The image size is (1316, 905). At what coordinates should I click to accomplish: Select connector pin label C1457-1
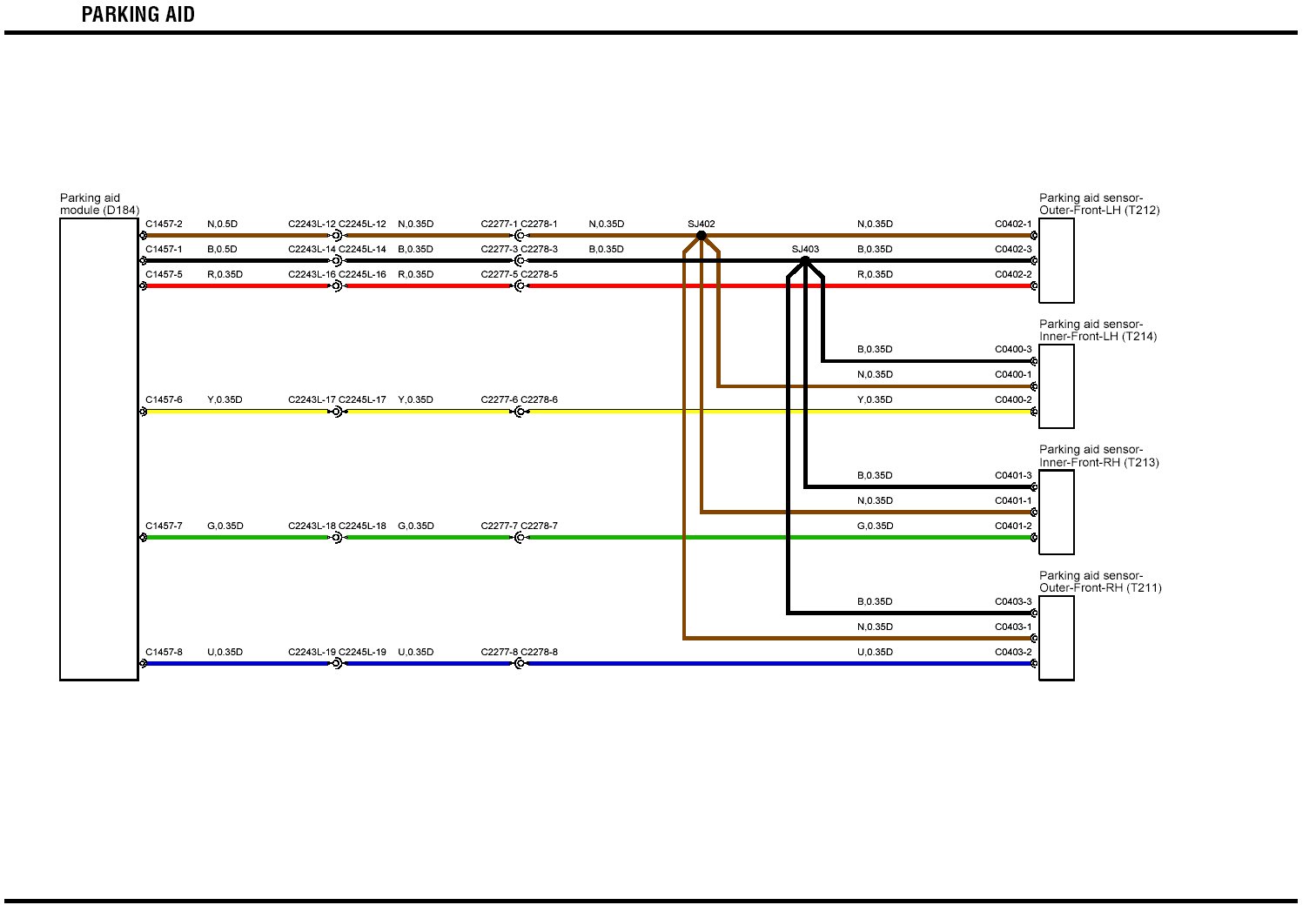(x=164, y=250)
